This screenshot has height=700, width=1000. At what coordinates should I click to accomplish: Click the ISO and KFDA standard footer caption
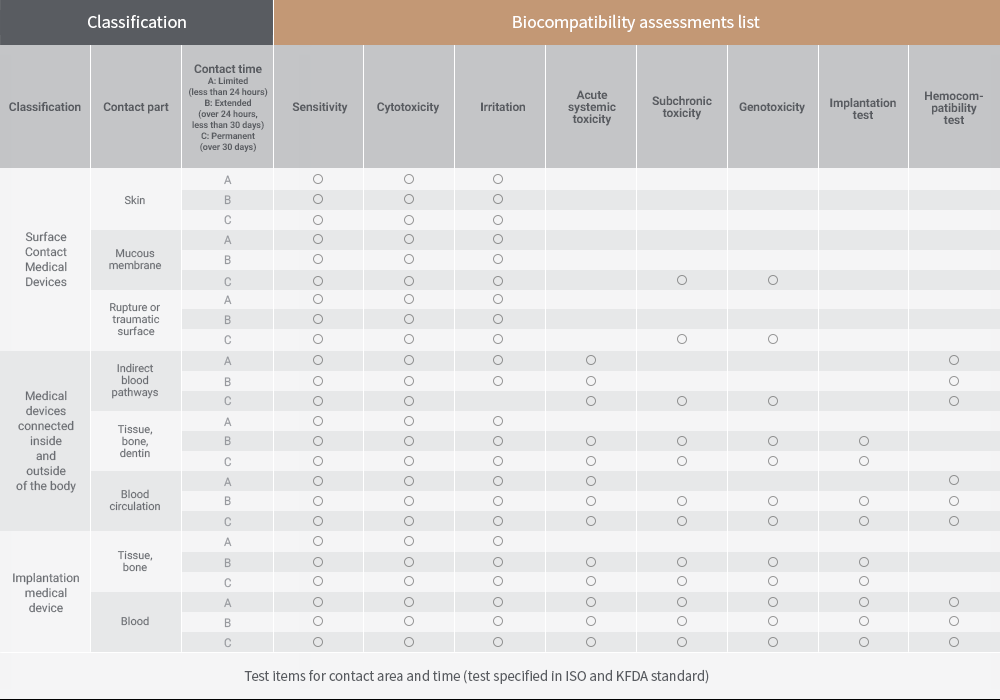pyautogui.click(x=476, y=676)
